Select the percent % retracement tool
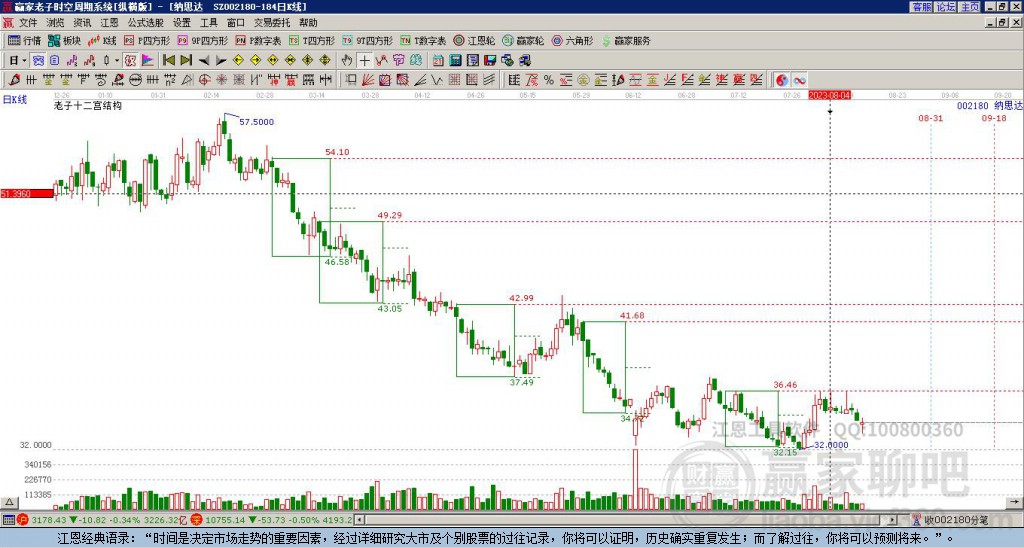This screenshot has height=548, width=1024. (549, 80)
